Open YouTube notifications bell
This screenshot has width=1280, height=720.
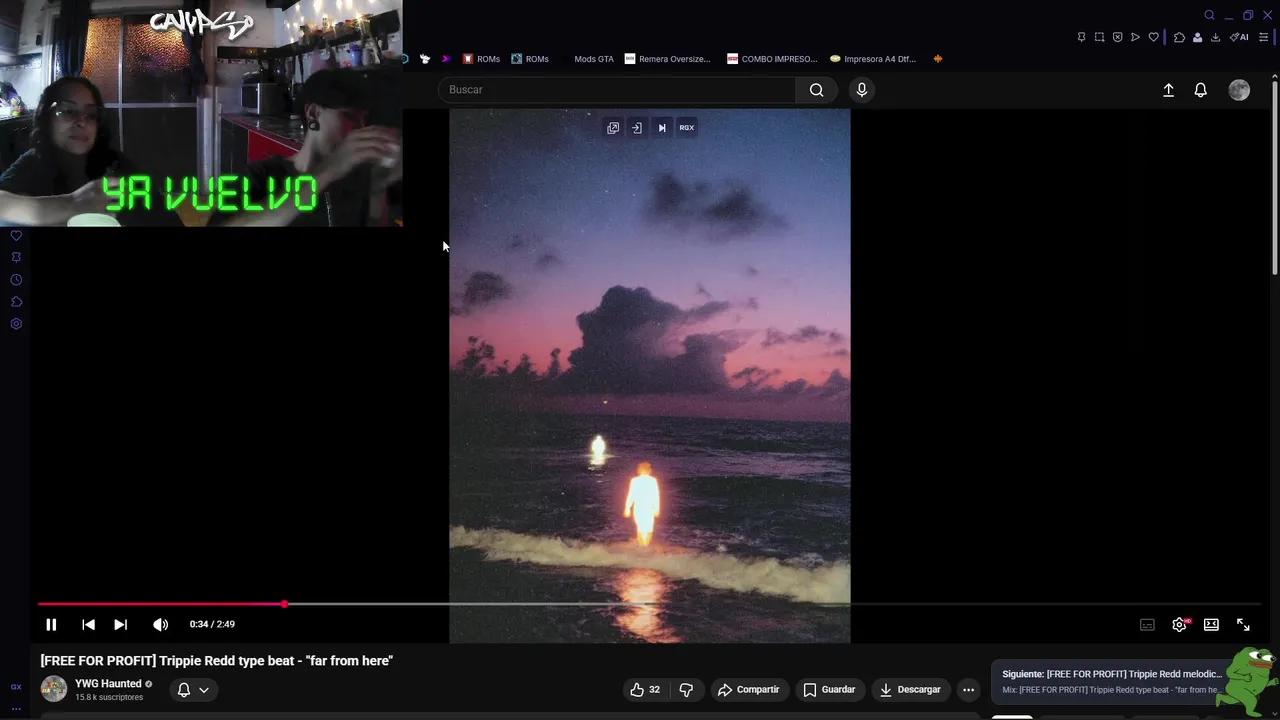coord(1201,90)
